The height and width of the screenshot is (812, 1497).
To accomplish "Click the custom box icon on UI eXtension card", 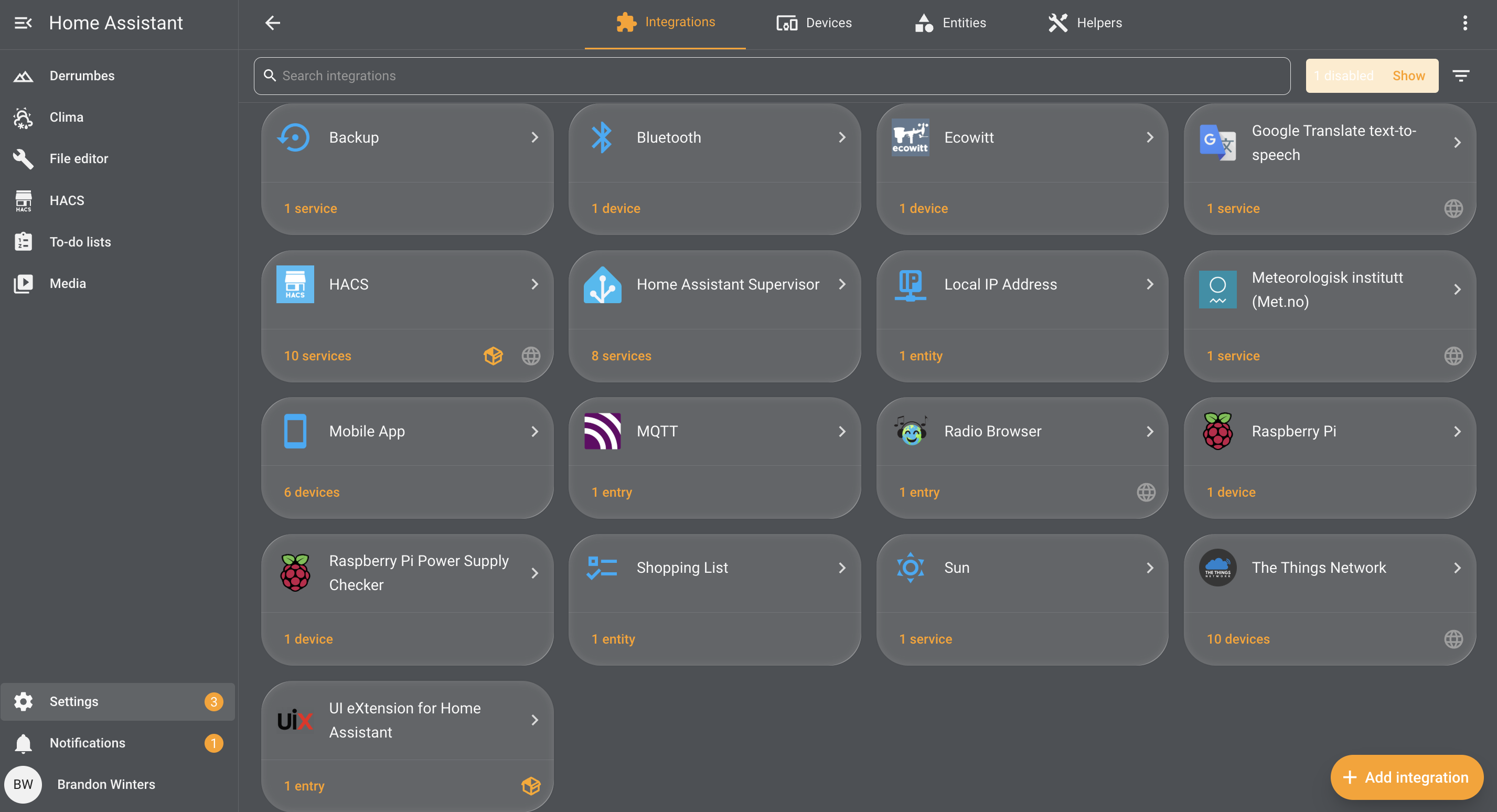I will tap(531, 786).
